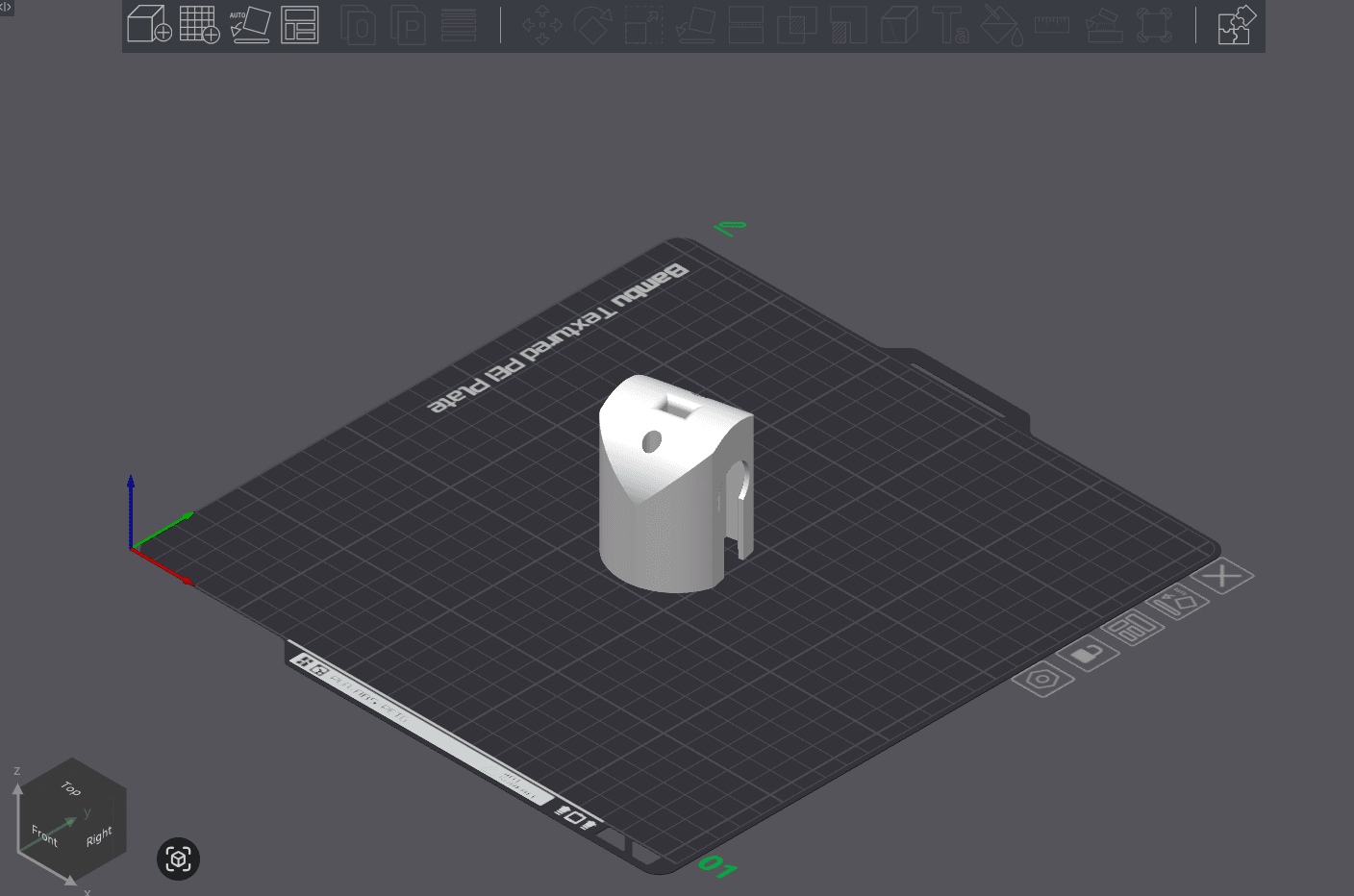Open the assembly puzzle tool at toolbar end
This screenshot has height=896, width=1354.
point(1236,26)
